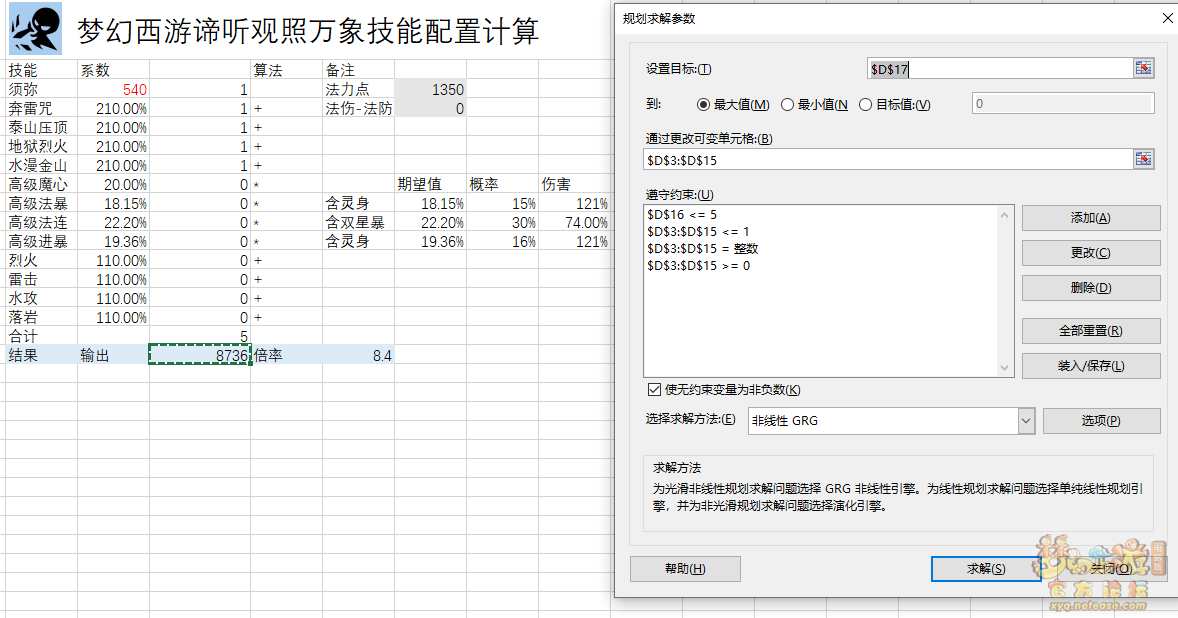This screenshot has height=618, width=1178.
Task: Click the output result cell 8736
Action: coord(200,355)
